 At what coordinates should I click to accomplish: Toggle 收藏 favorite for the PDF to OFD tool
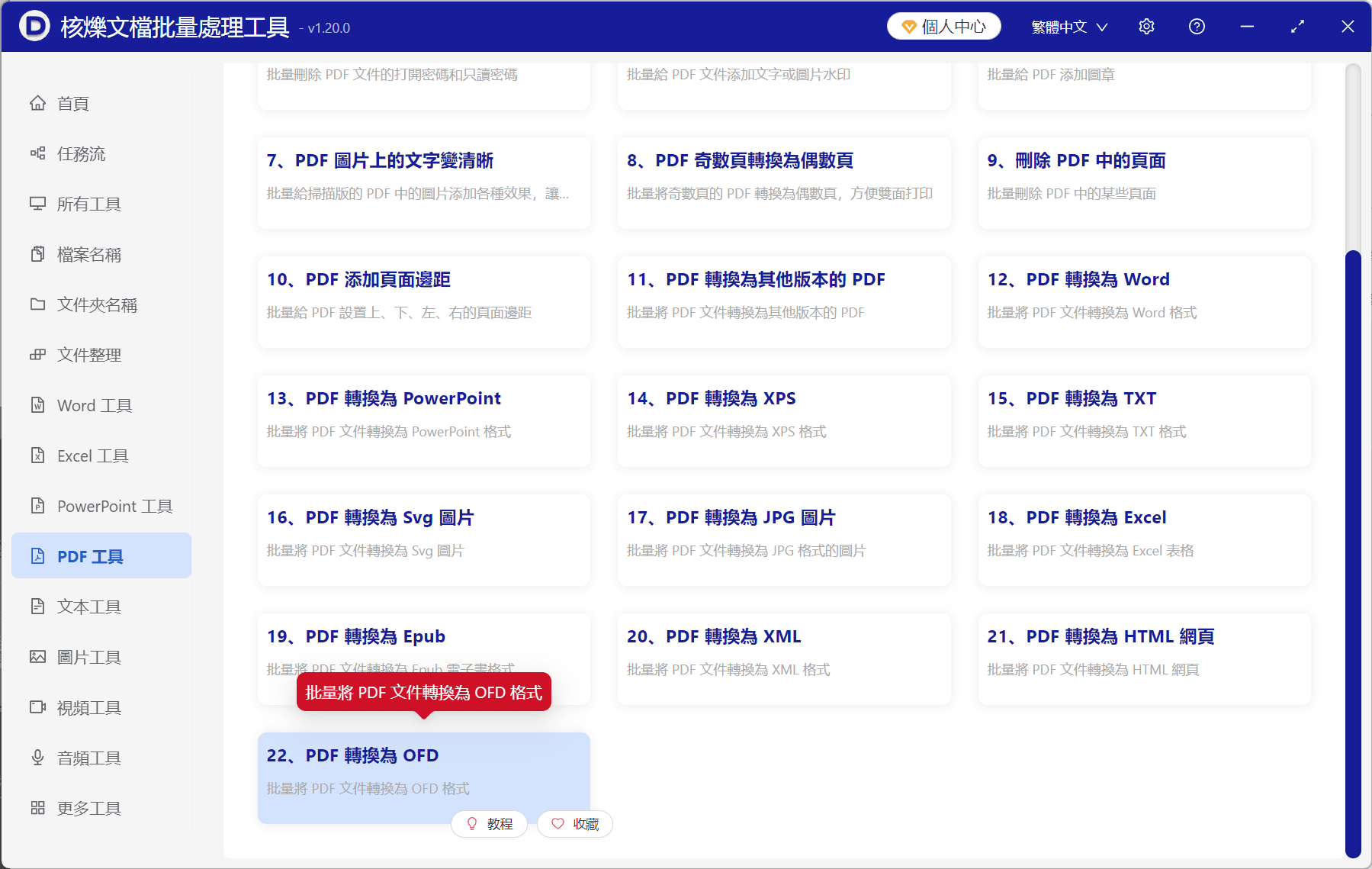pos(575,824)
